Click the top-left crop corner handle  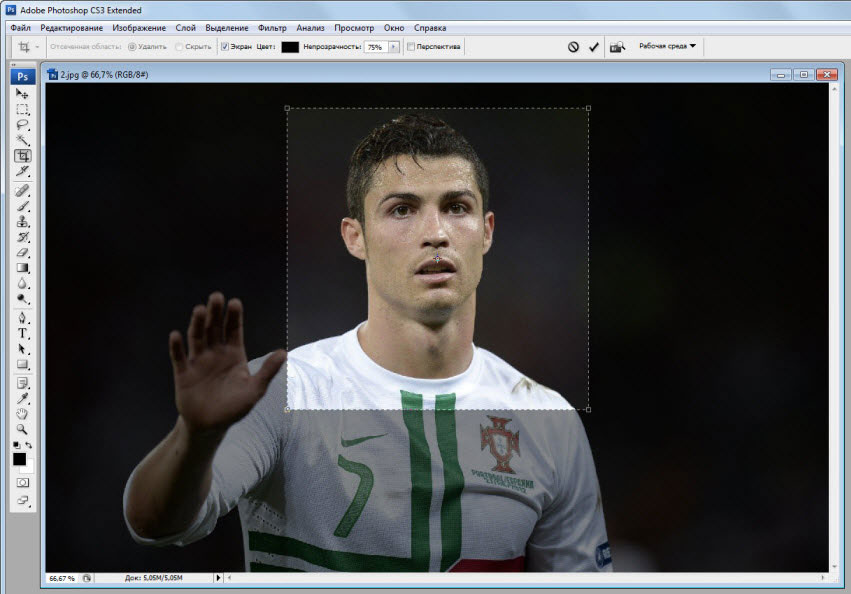tap(287, 108)
